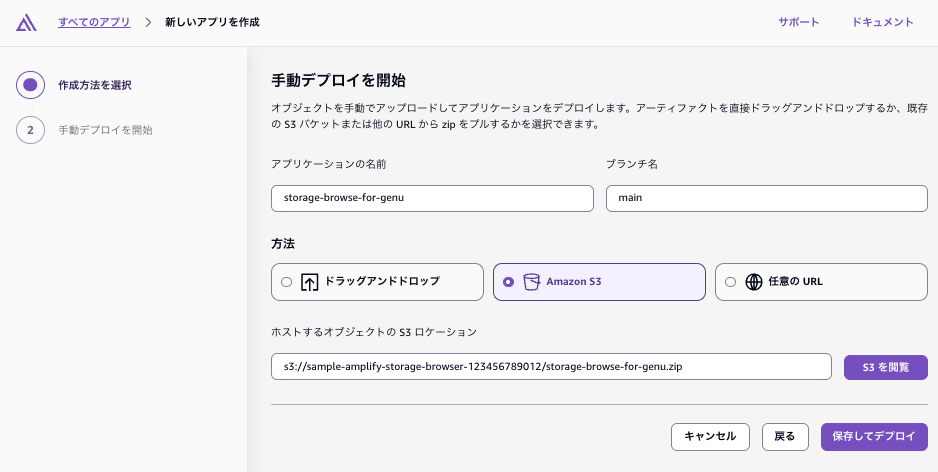Click the step 2 circle indicator
Image resolution: width=938 pixels, height=472 pixels.
point(31,130)
